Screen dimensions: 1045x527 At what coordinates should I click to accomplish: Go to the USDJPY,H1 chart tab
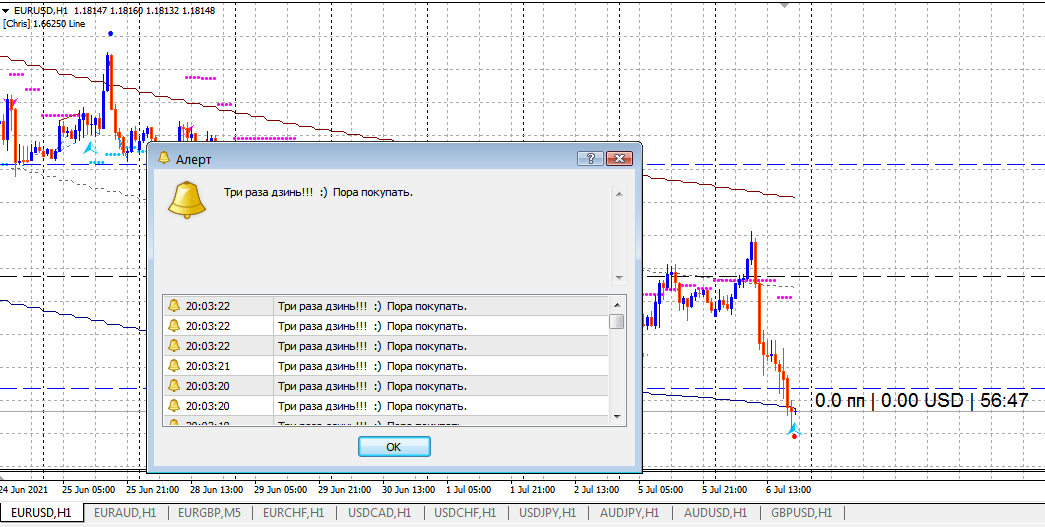[x=548, y=512]
